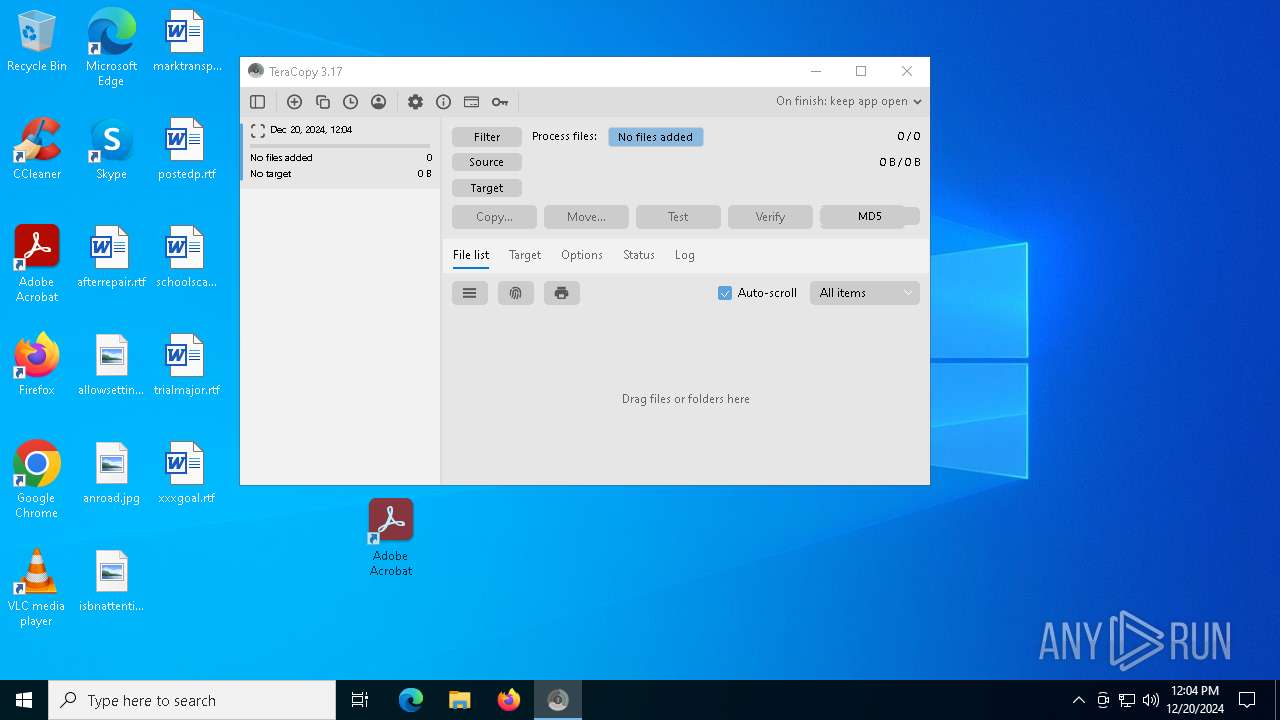The image size is (1280, 720).
Task: Click the task progress bar in sidebar
Action: click(340, 146)
